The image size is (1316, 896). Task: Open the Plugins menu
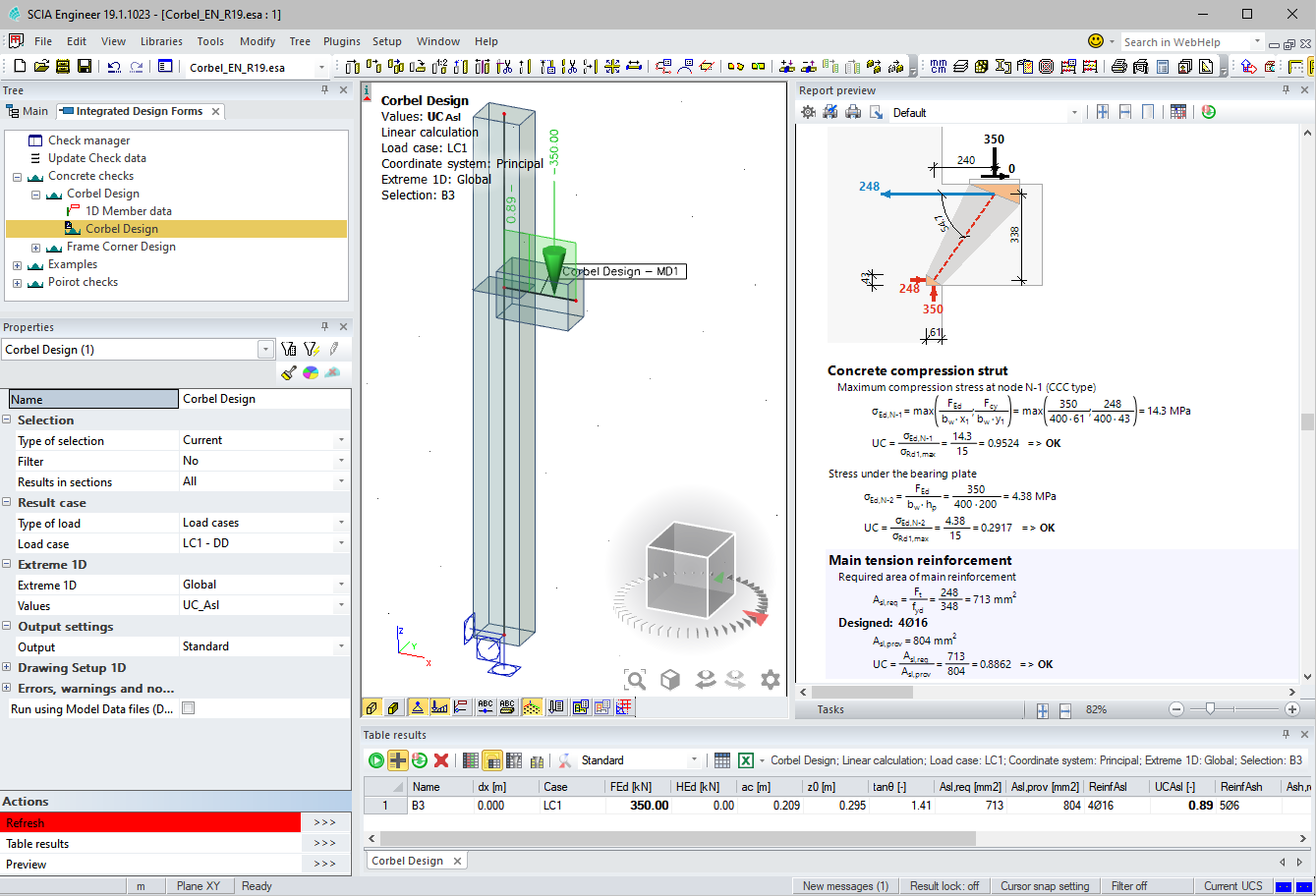tap(342, 41)
